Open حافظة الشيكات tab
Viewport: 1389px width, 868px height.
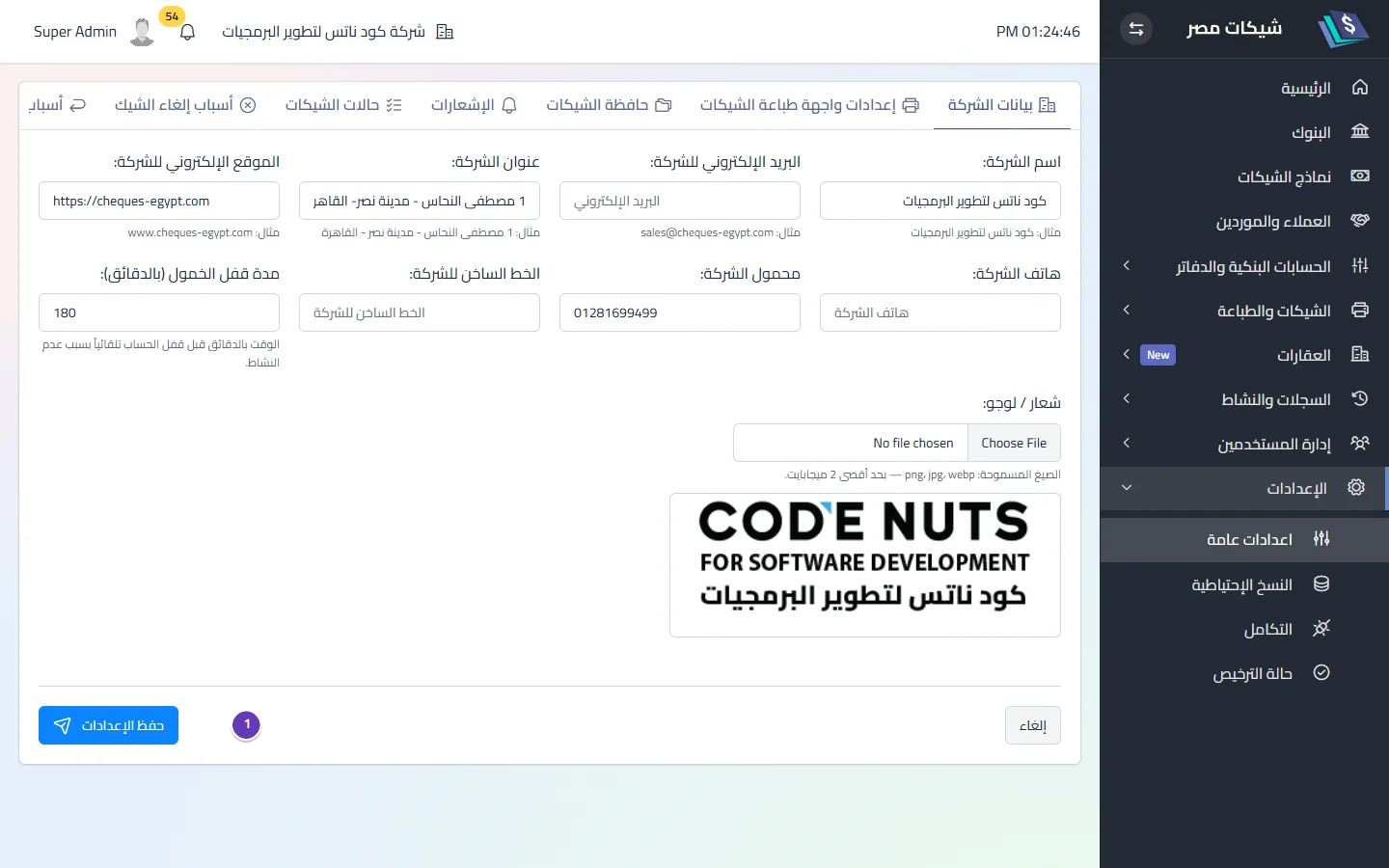609,105
